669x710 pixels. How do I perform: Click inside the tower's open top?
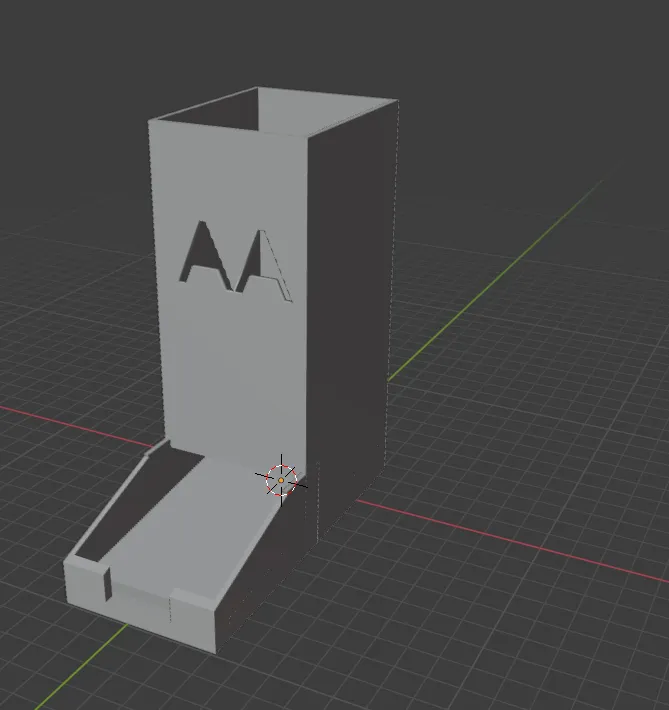[272, 110]
